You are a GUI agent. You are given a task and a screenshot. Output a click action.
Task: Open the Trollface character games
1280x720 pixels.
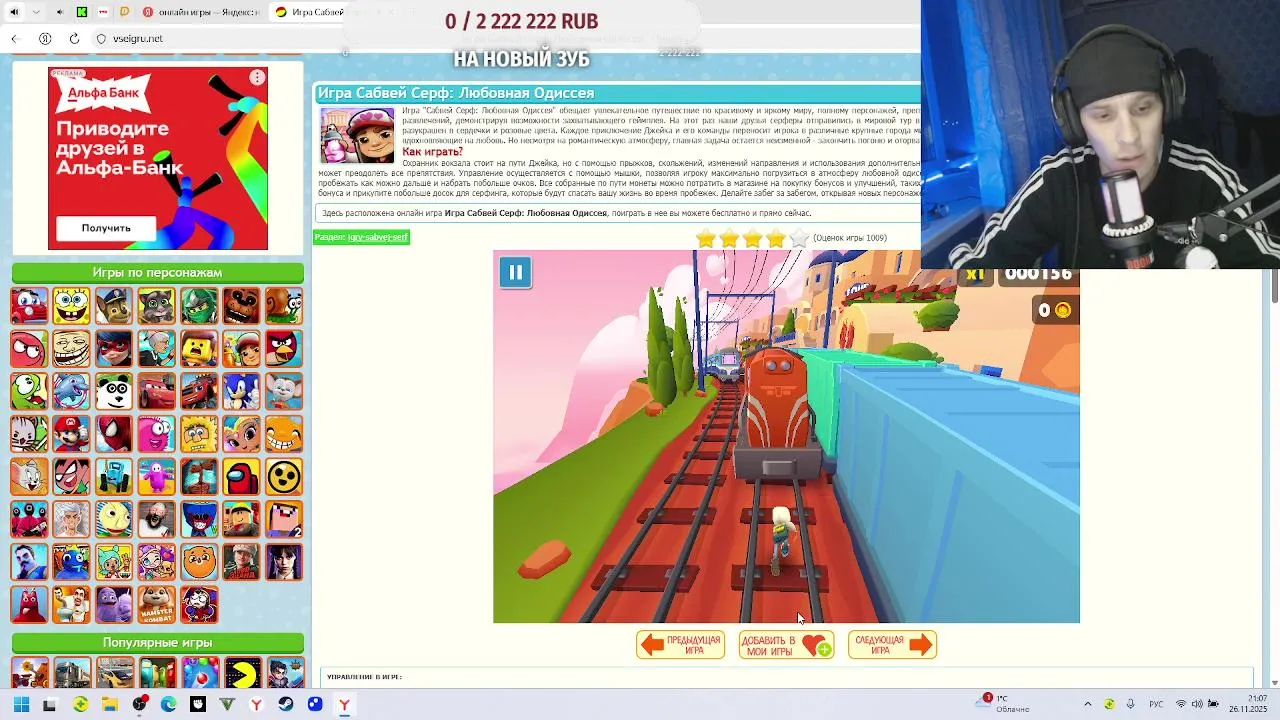71,349
